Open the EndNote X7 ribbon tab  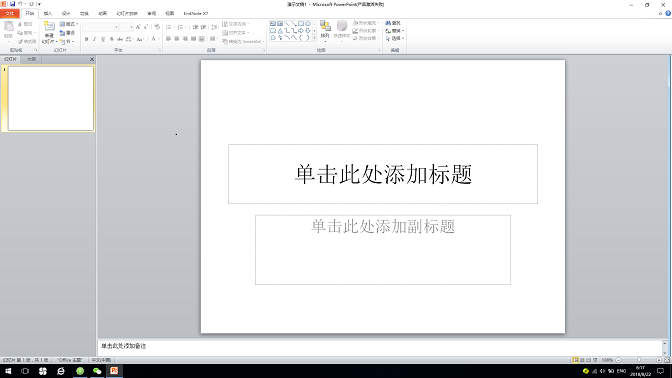pos(196,14)
